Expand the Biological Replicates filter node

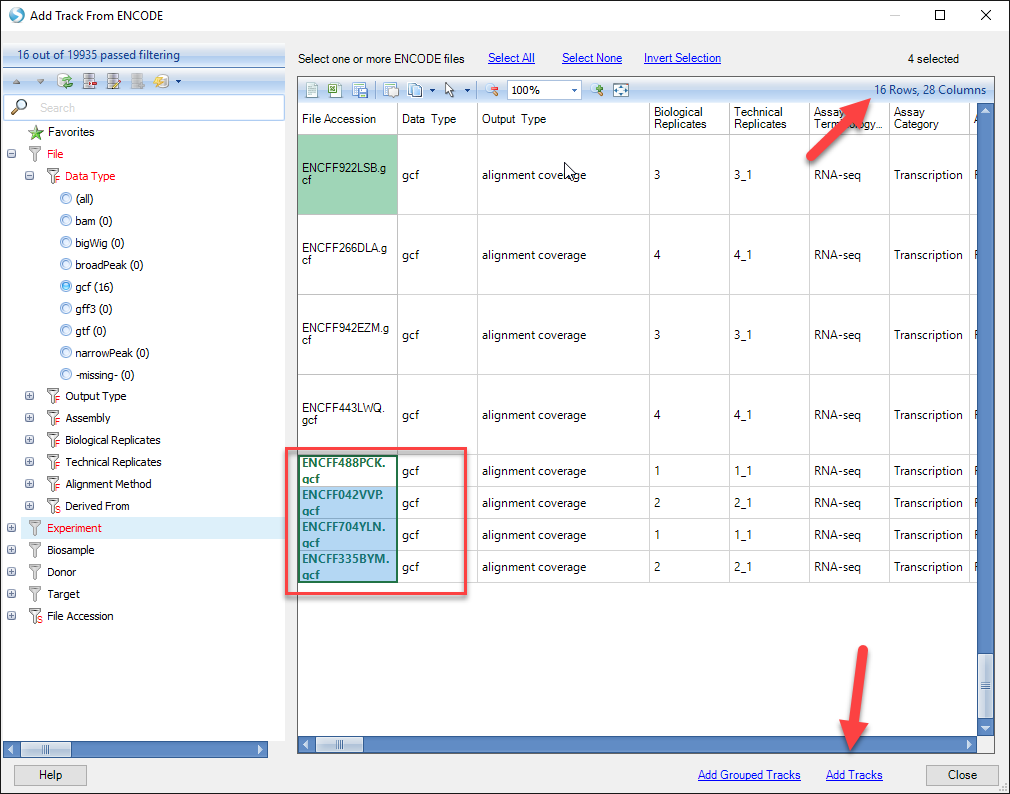coord(30,439)
